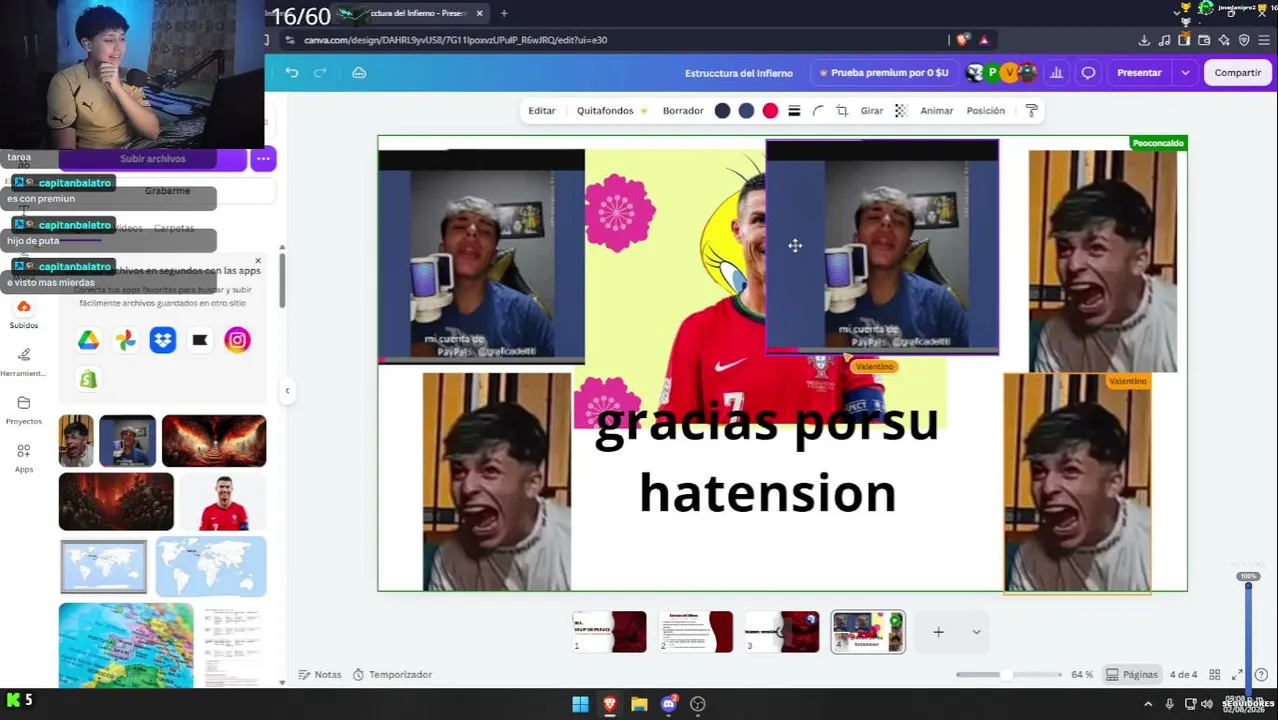Click browser address bar

tap(610, 40)
